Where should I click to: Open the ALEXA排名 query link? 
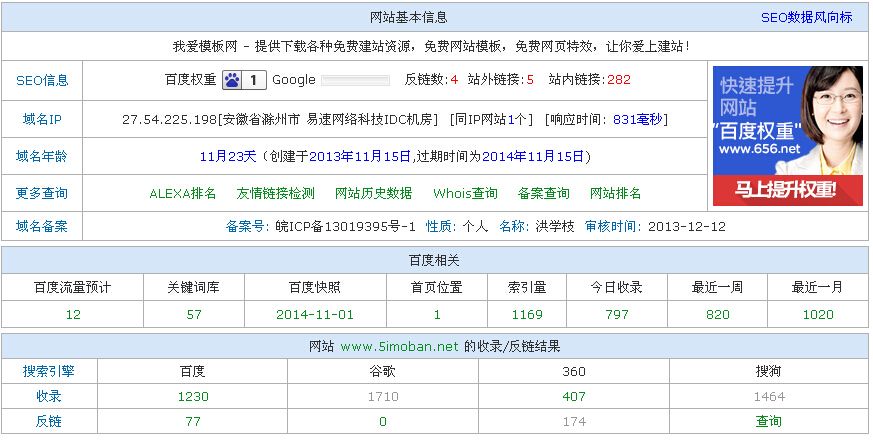(x=183, y=193)
